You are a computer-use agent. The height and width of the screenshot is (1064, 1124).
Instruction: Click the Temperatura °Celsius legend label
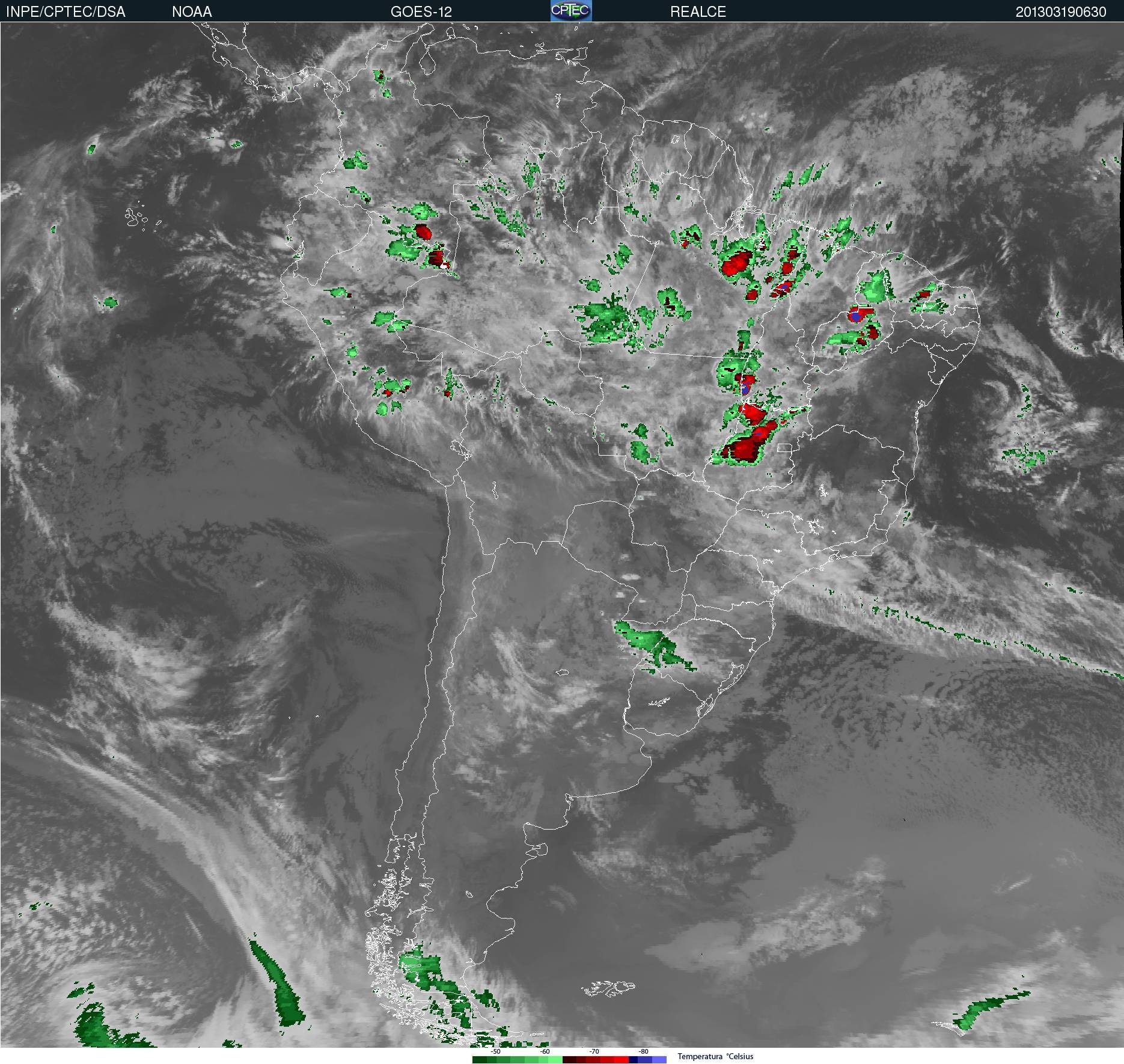[x=715, y=1056]
